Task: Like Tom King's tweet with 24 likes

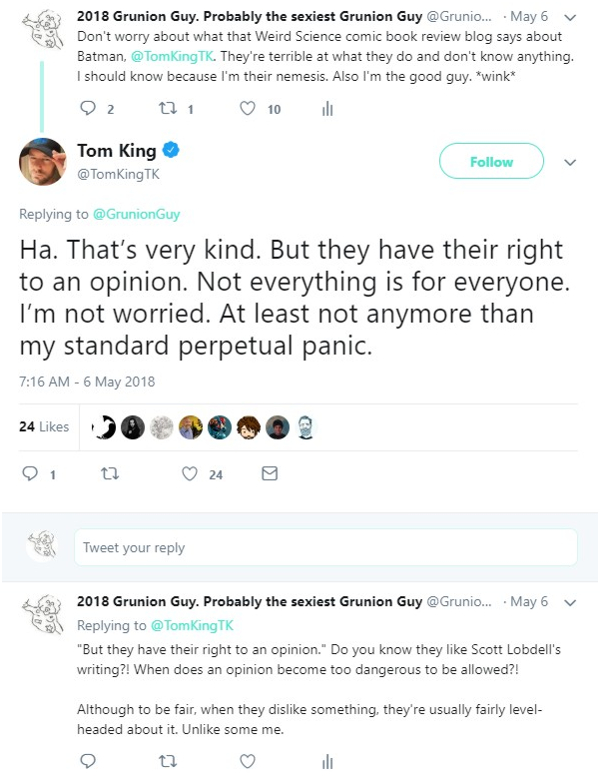Action: pyautogui.click(x=190, y=475)
